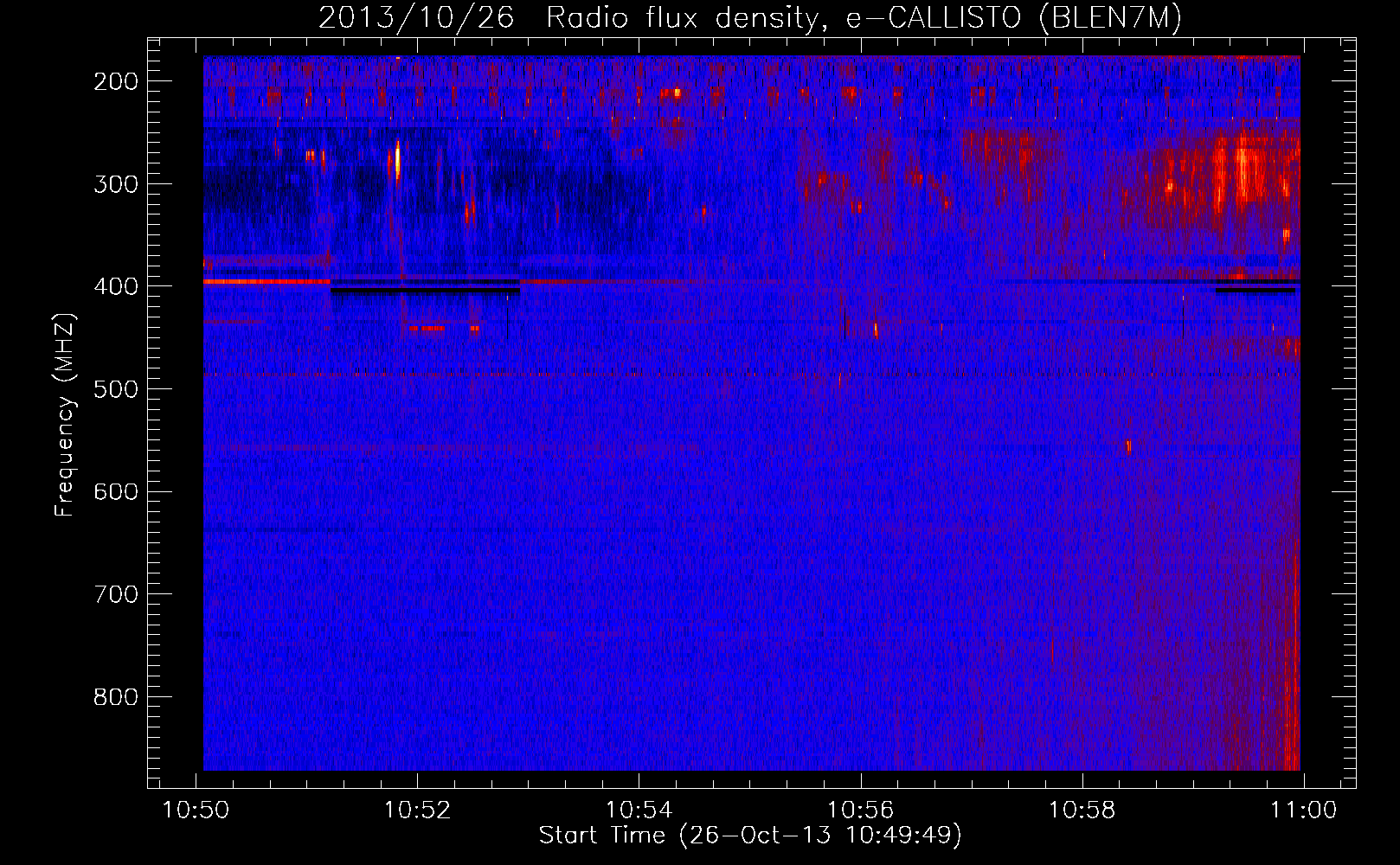
Task: Click the bright white burst near 10:52
Action: pyautogui.click(x=397, y=160)
